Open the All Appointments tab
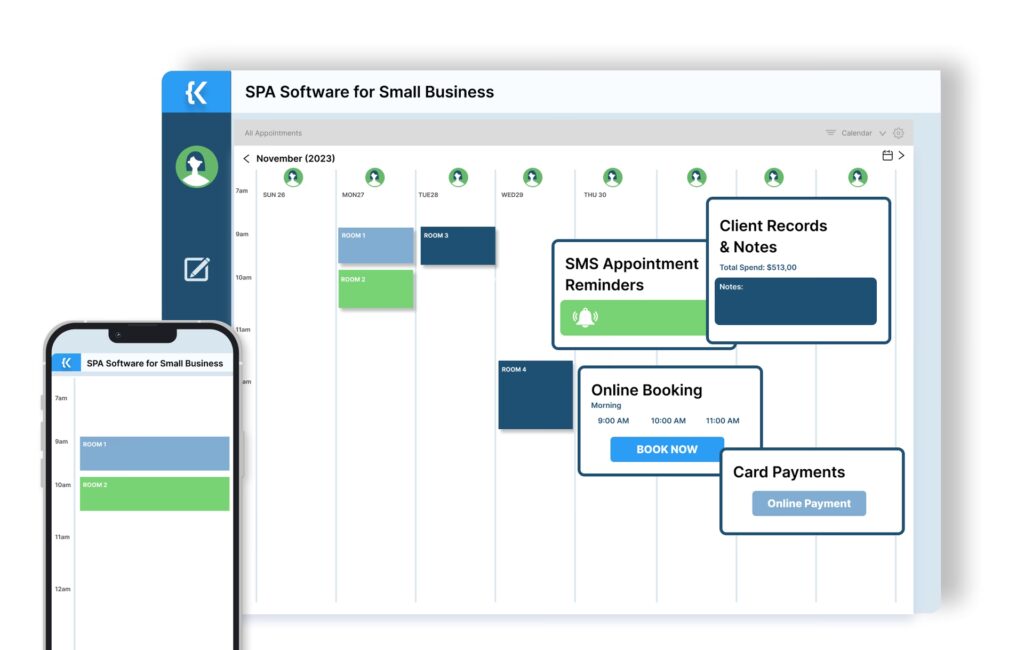Screen dimensions: 1024x650 click(x=273, y=133)
